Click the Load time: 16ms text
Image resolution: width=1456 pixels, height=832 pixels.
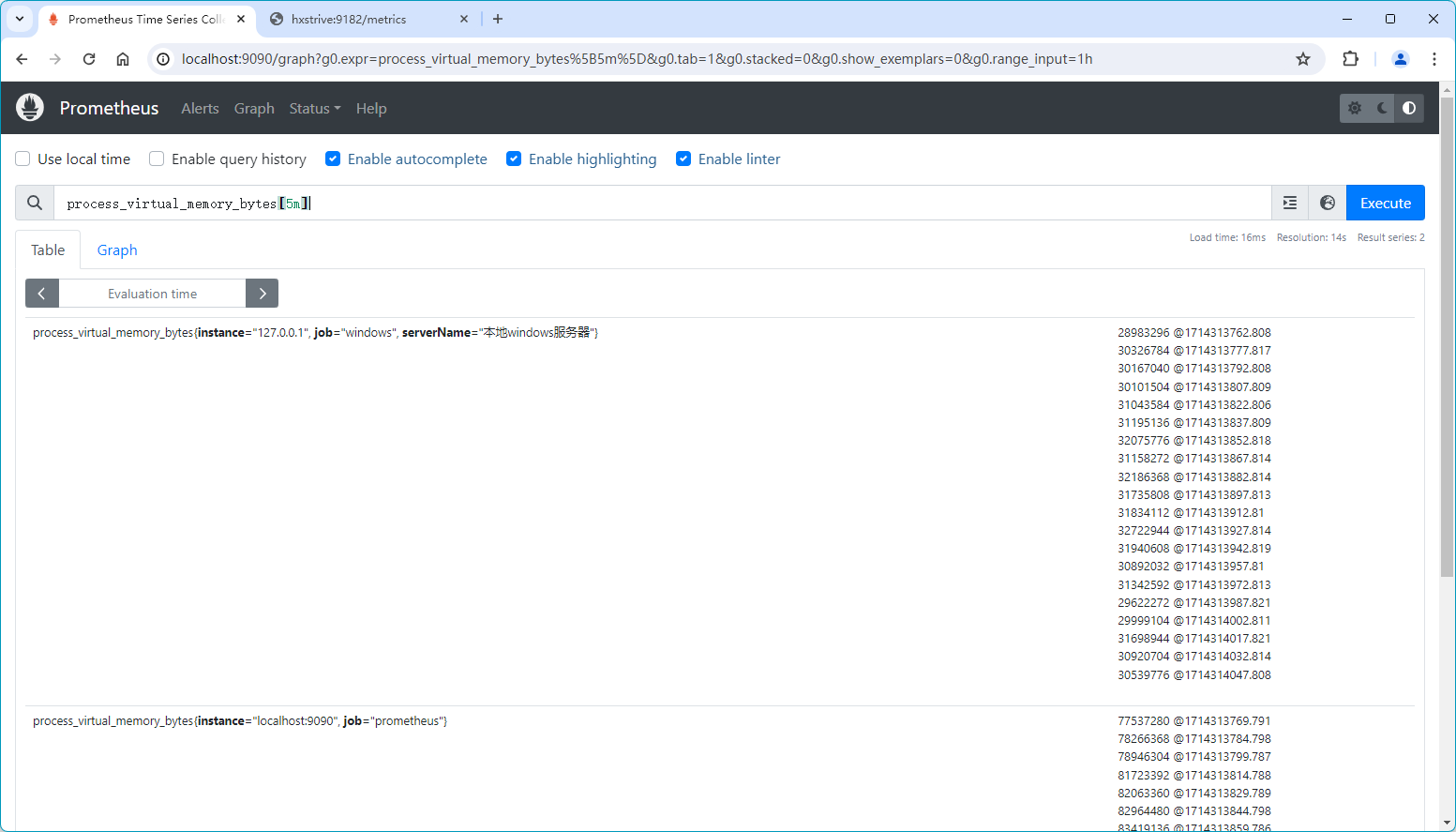click(x=1227, y=237)
